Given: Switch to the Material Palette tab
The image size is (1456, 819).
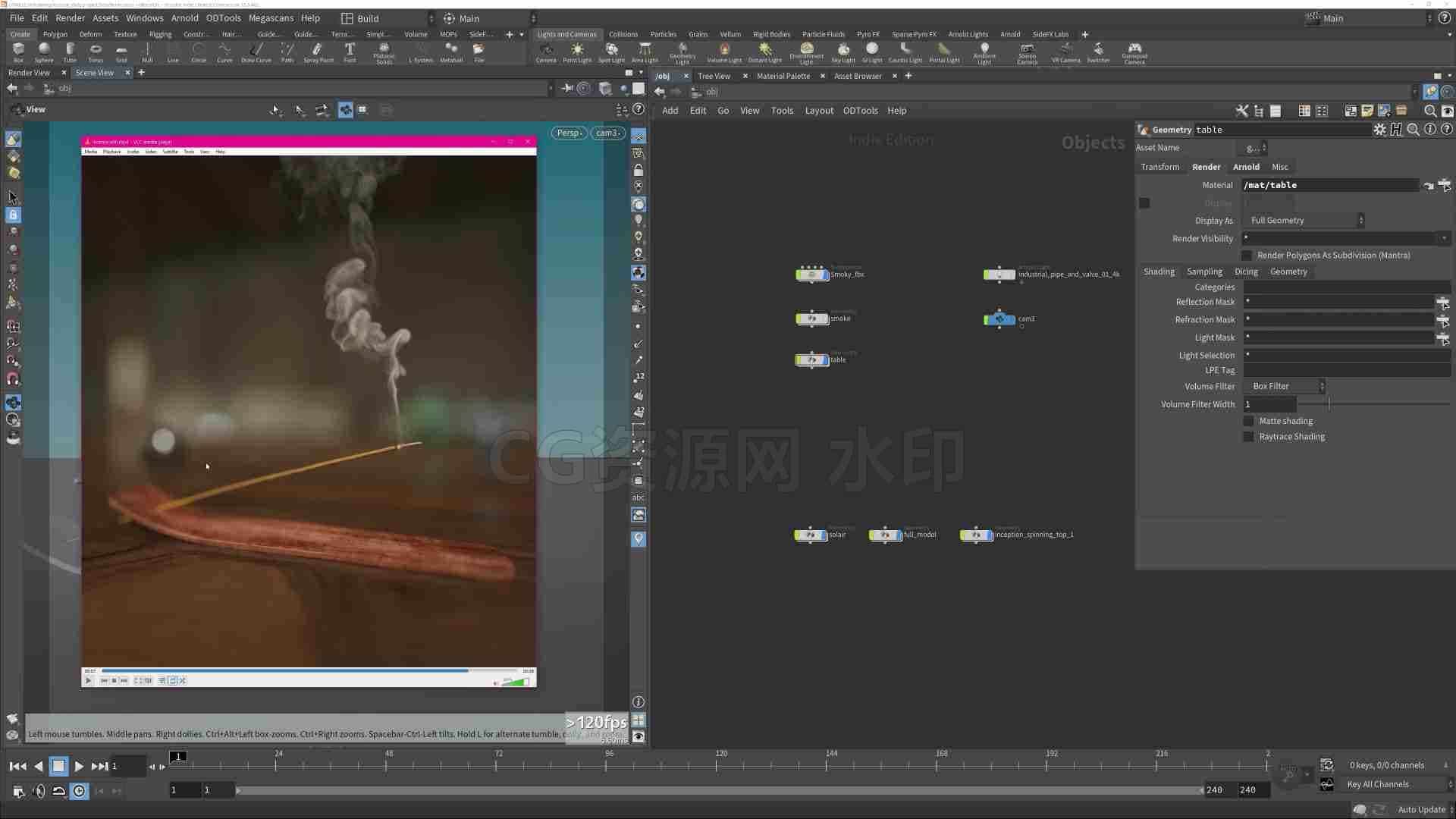Looking at the screenshot, I should click(x=783, y=76).
